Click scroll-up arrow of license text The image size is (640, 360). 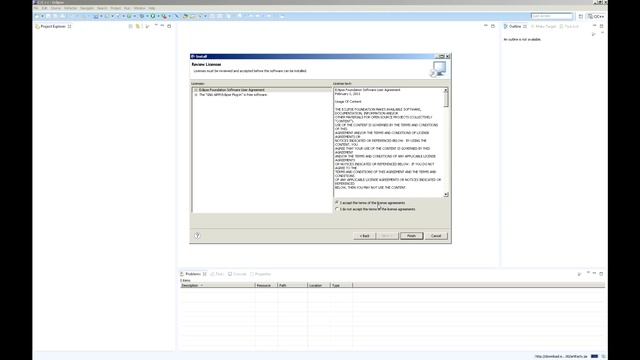(446, 90)
